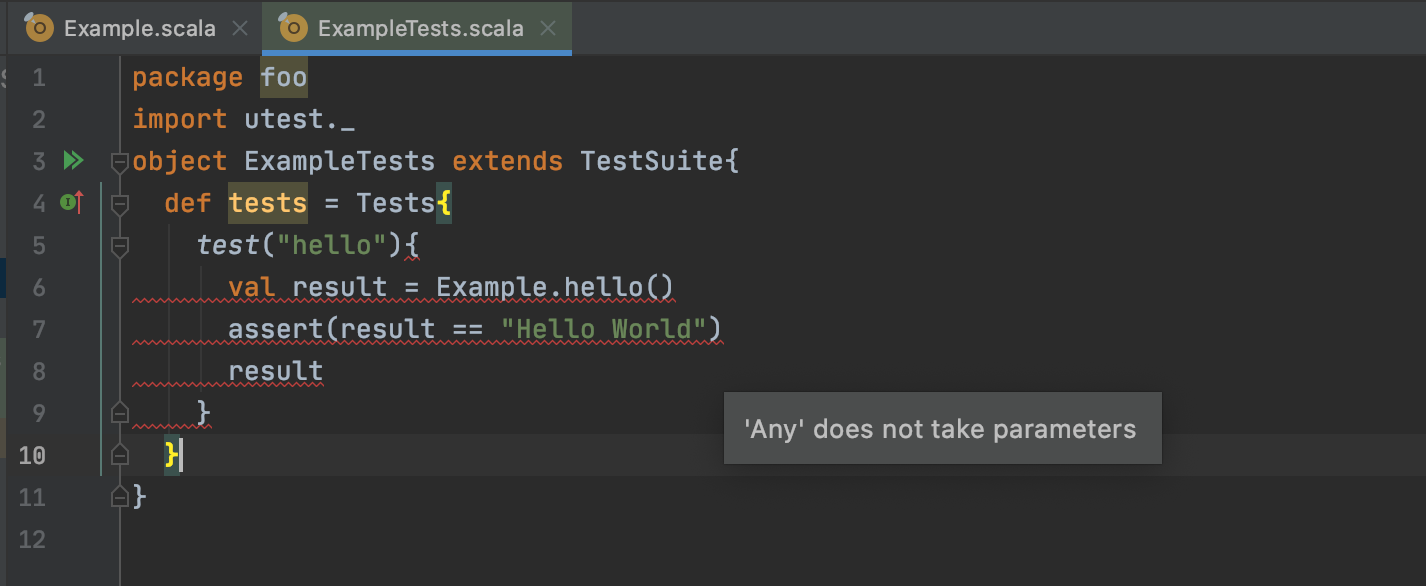Place cursor on the Example.hello() call
Image resolution: width=1426 pixels, height=586 pixels.
click(555, 287)
